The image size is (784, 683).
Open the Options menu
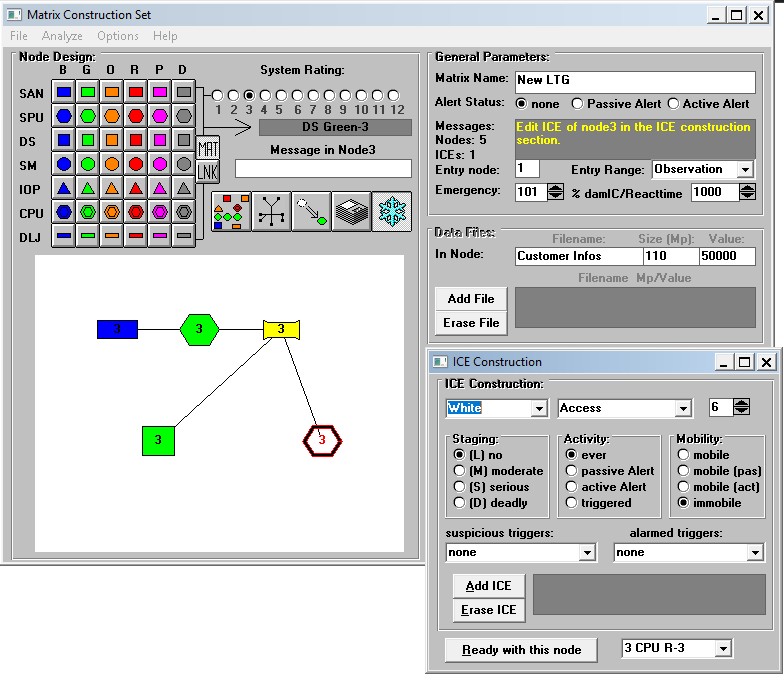[118, 36]
